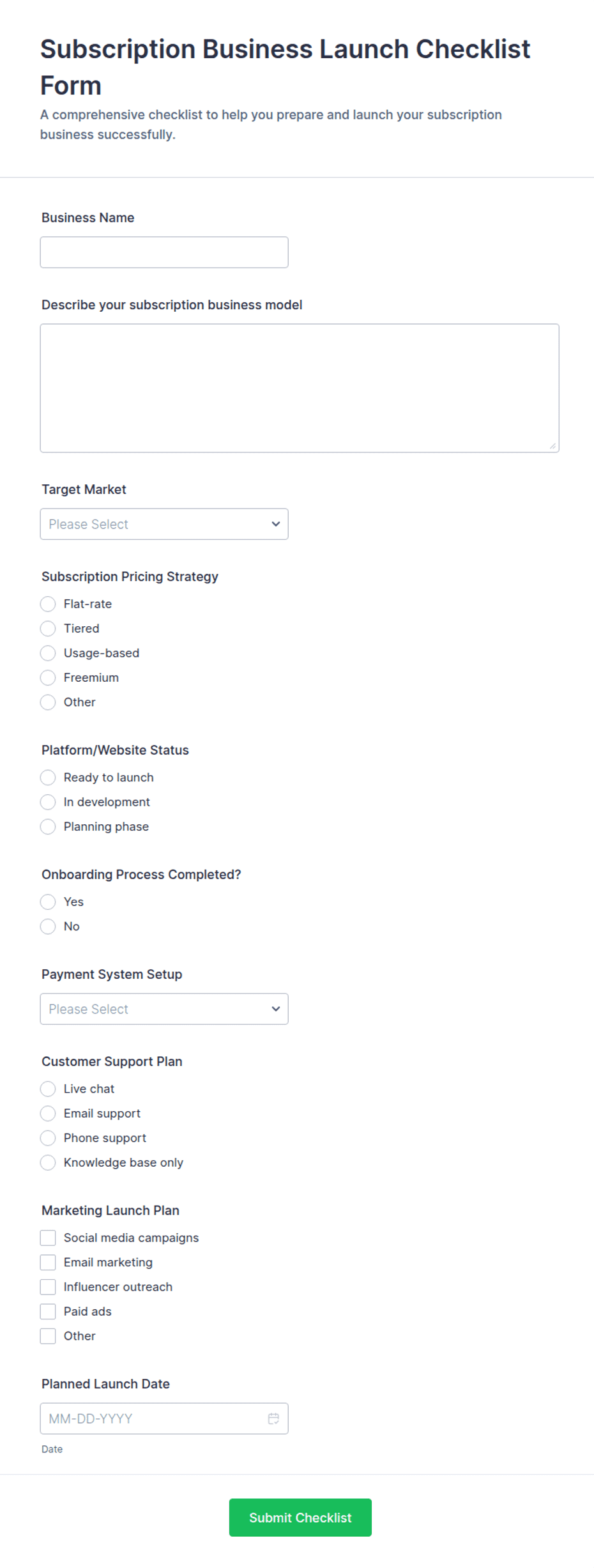Open the calendar icon in Planned Launch Date
The image size is (594, 1568).
pos(273,1418)
